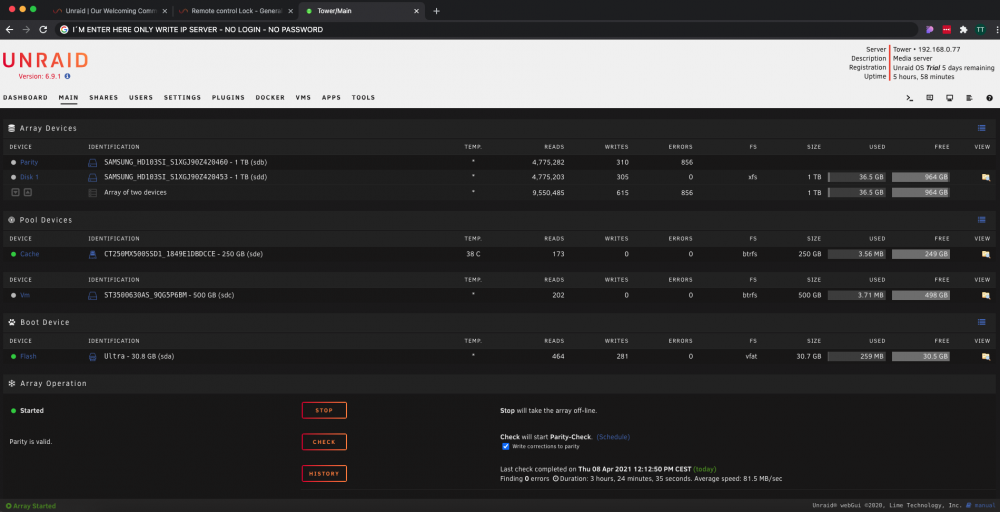The image size is (1000, 512).
Task: Click the Flash Ultra device icon
Action: [x=92, y=356]
